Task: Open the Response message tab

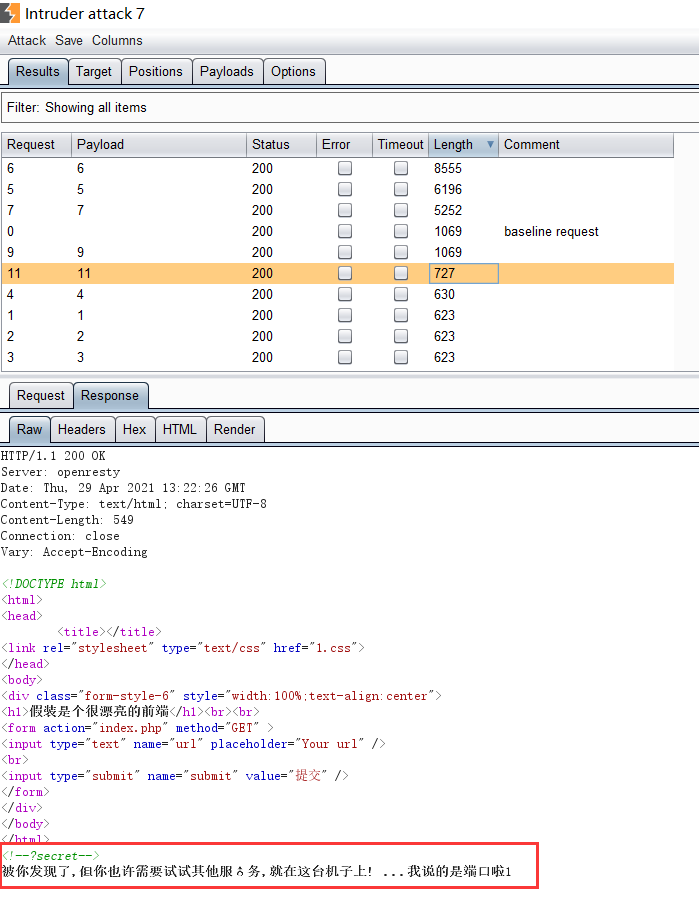Action: click(x=110, y=395)
